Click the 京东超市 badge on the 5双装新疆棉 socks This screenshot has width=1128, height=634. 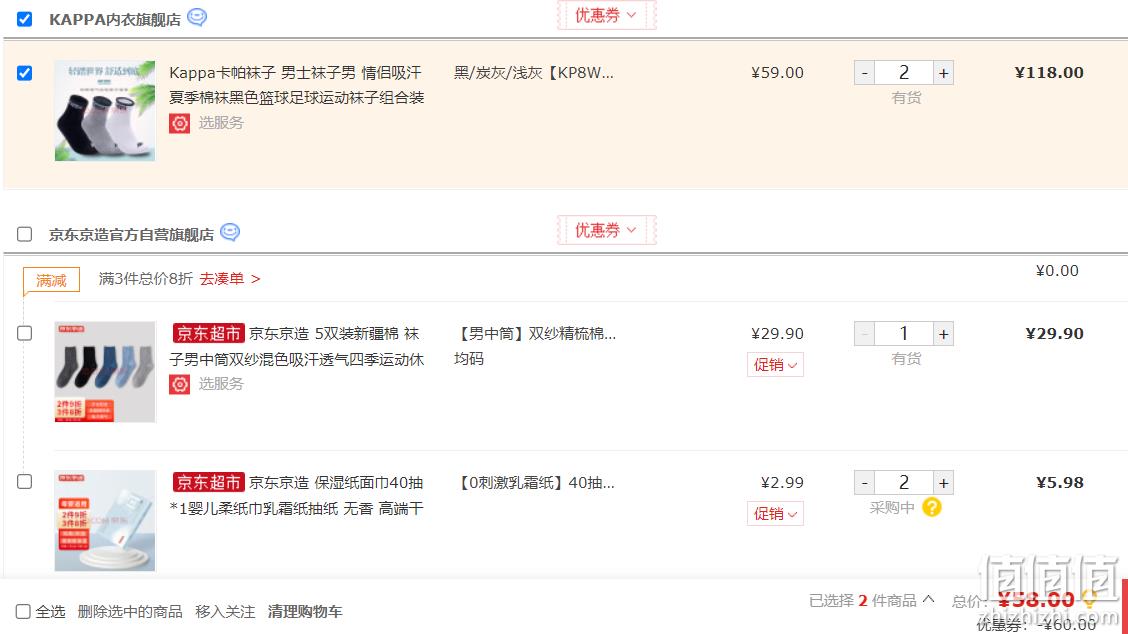[x=209, y=333]
